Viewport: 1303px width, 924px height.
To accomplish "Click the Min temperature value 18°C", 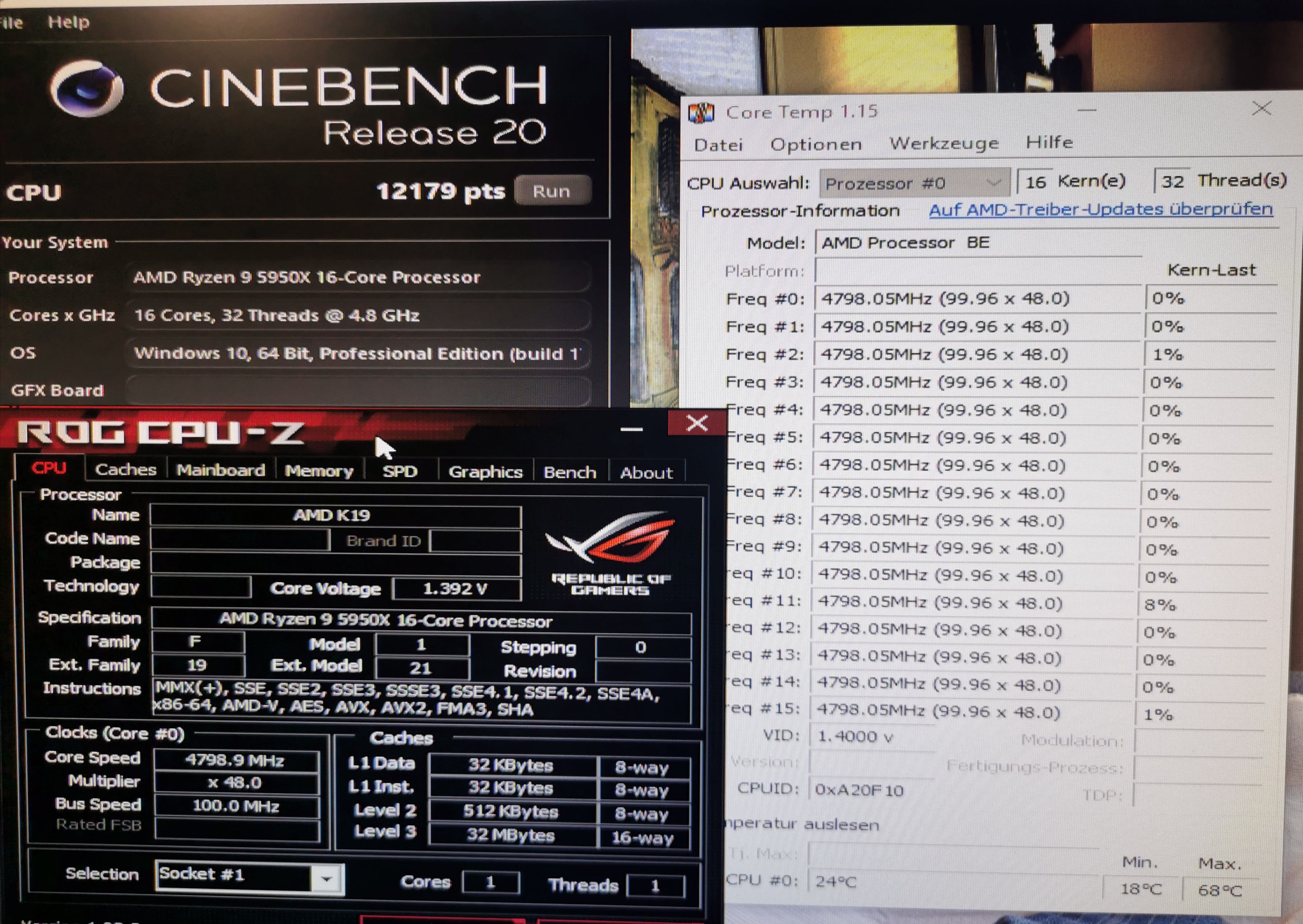I will 1141,889.
